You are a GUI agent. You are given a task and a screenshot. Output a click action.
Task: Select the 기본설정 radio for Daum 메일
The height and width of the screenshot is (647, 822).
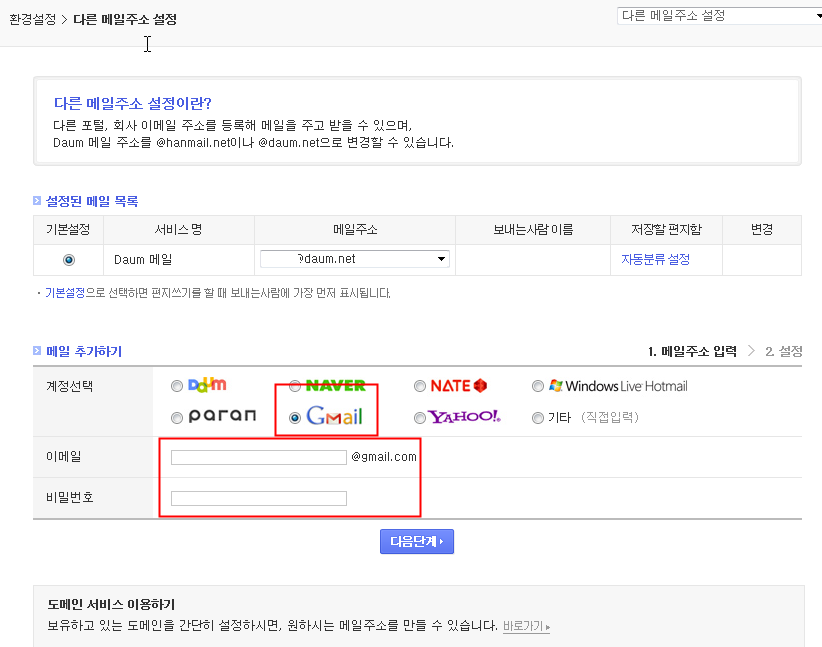click(69, 260)
